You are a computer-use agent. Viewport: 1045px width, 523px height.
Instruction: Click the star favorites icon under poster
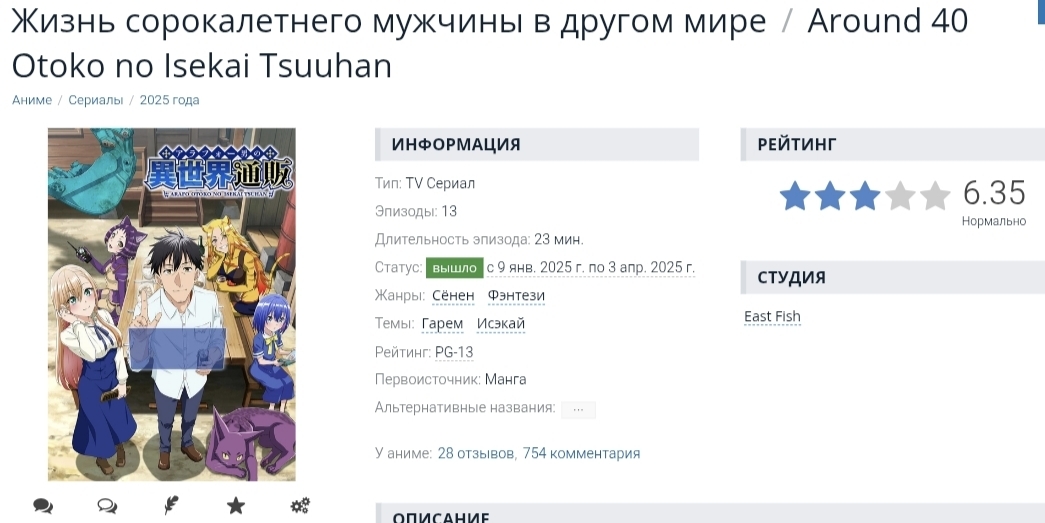[x=236, y=506]
